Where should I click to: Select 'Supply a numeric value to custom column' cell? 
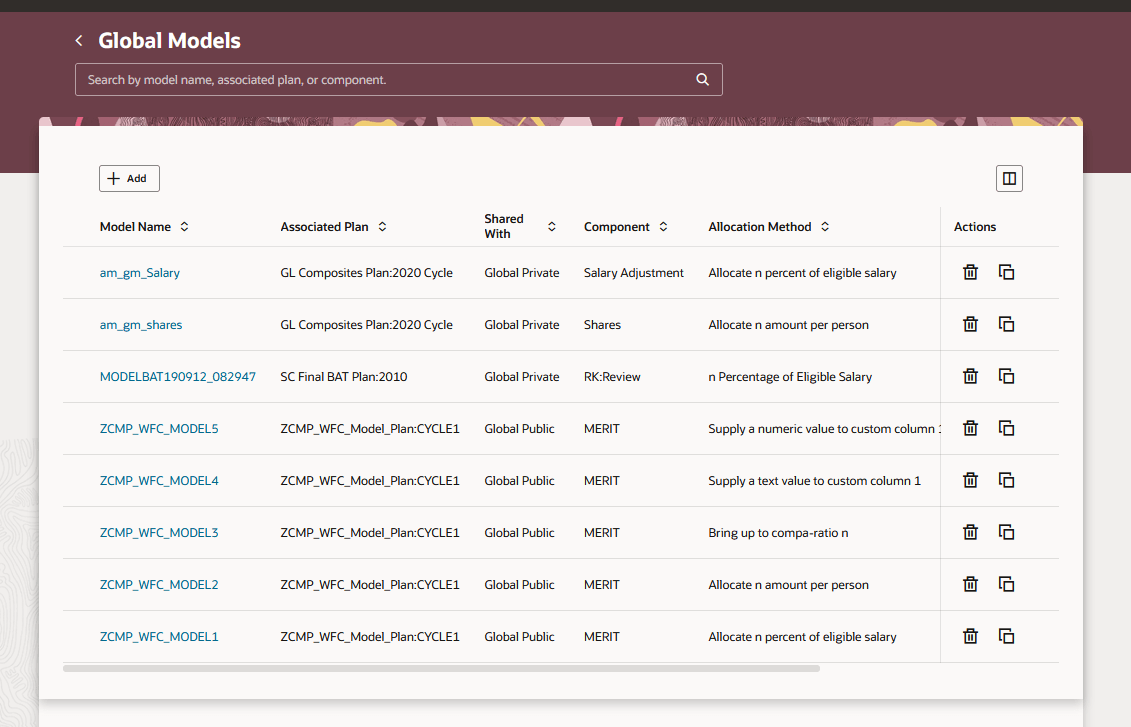pos(824,428)
